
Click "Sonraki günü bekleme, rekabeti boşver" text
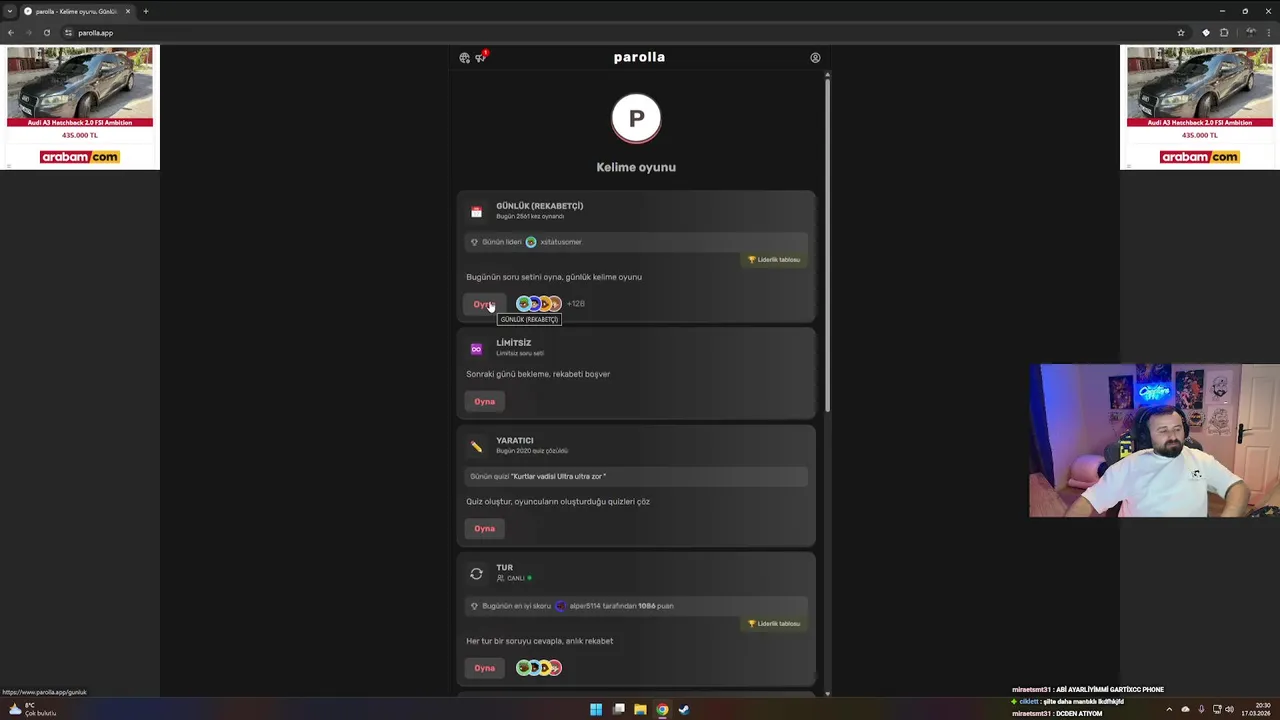(x=538, y=374)
